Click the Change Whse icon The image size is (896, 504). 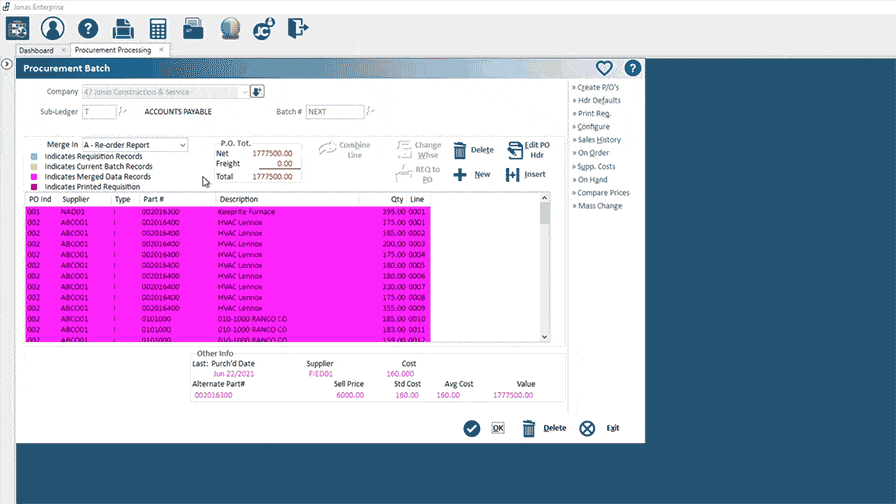click(404, 149)
